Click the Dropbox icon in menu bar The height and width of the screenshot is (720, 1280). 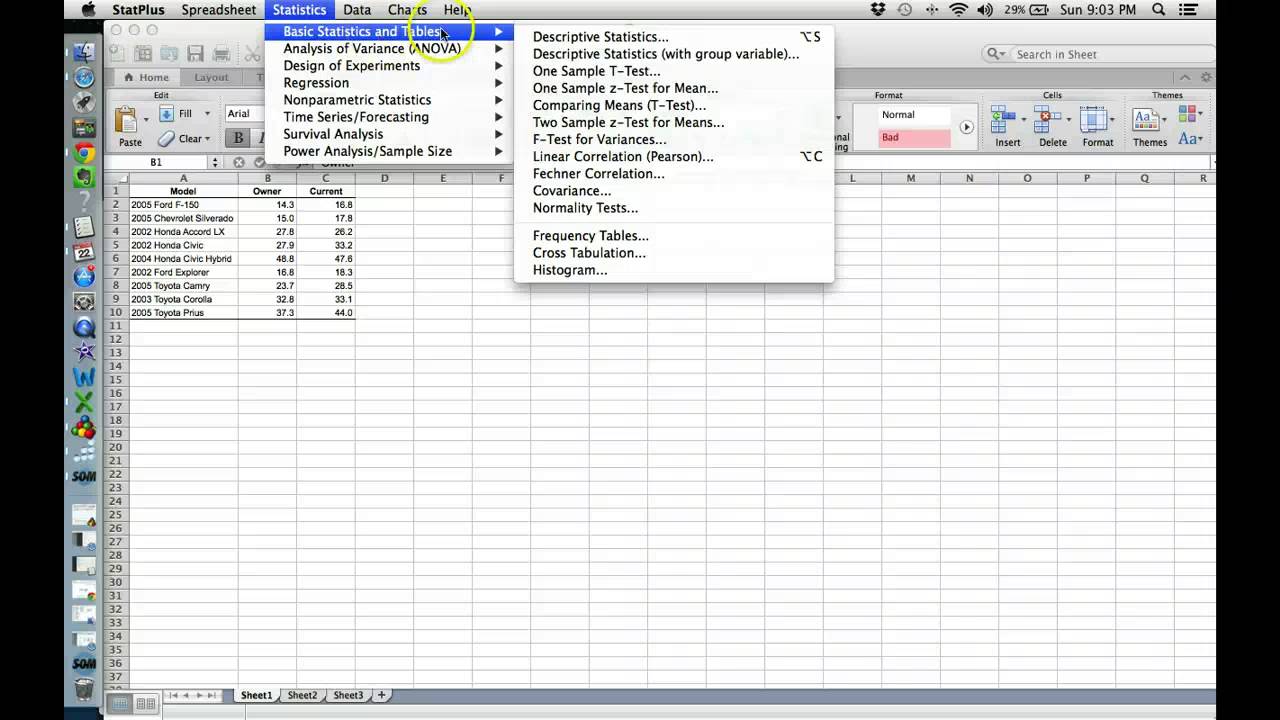(878, 10)
